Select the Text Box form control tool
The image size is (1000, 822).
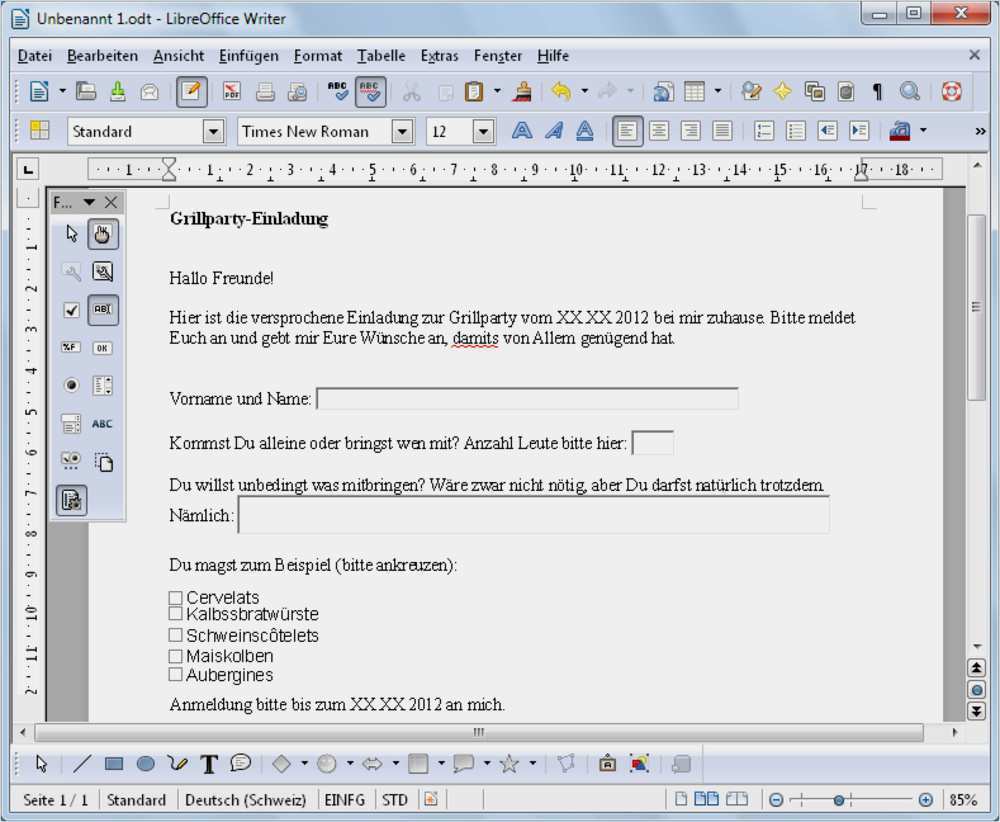point(103,310)
